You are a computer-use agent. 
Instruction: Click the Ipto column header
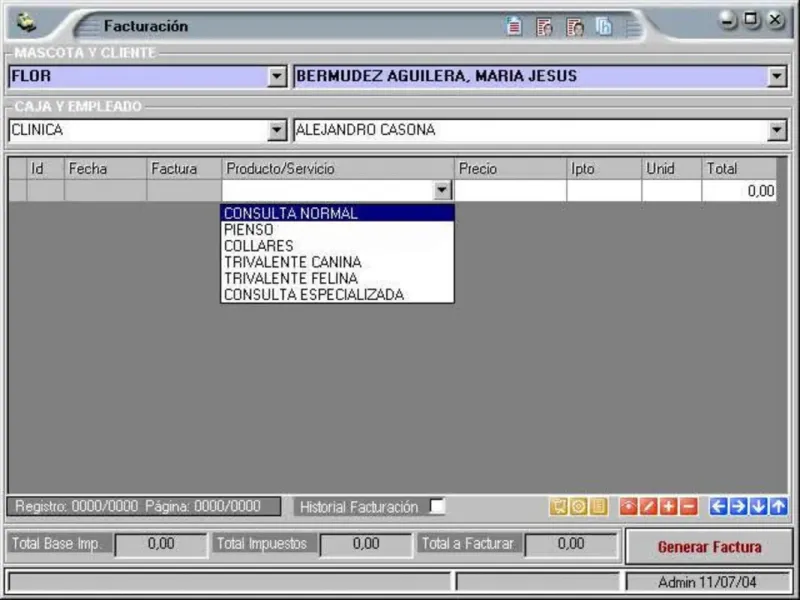pyautogui.click(x=604, y=169)
